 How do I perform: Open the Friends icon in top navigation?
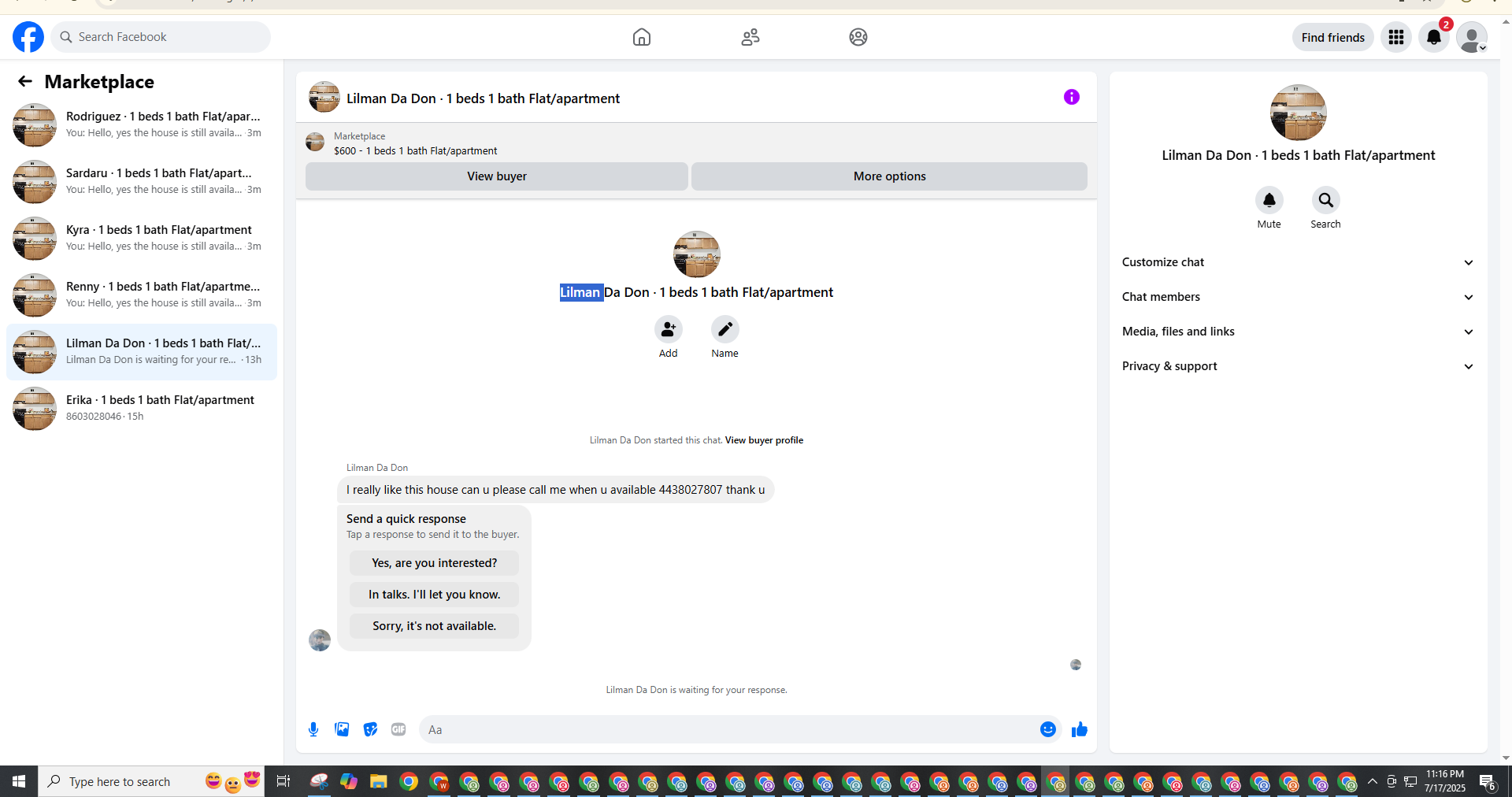pyautogui.click(x=750, y=37)
